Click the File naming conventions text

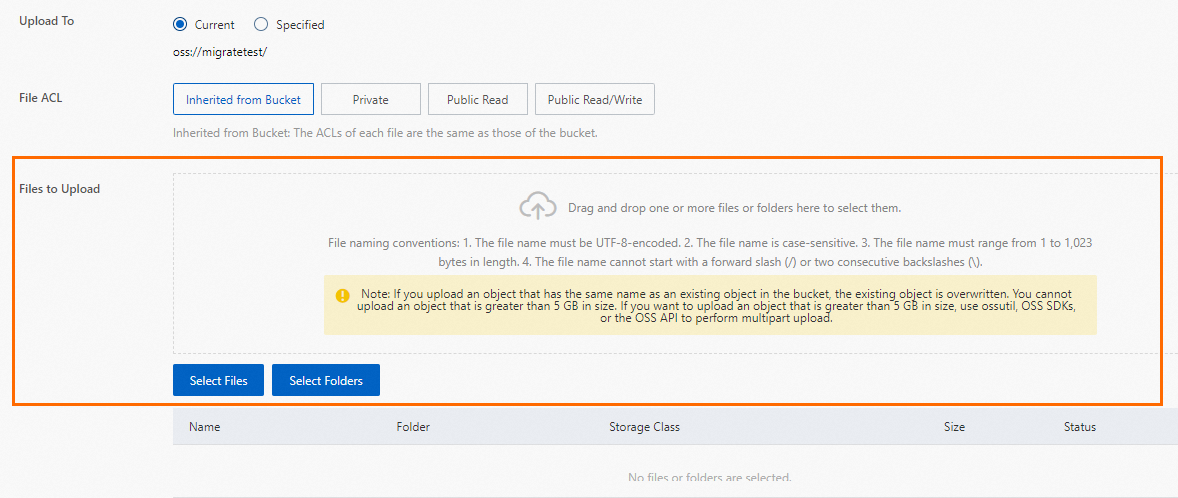pos(710,253)
